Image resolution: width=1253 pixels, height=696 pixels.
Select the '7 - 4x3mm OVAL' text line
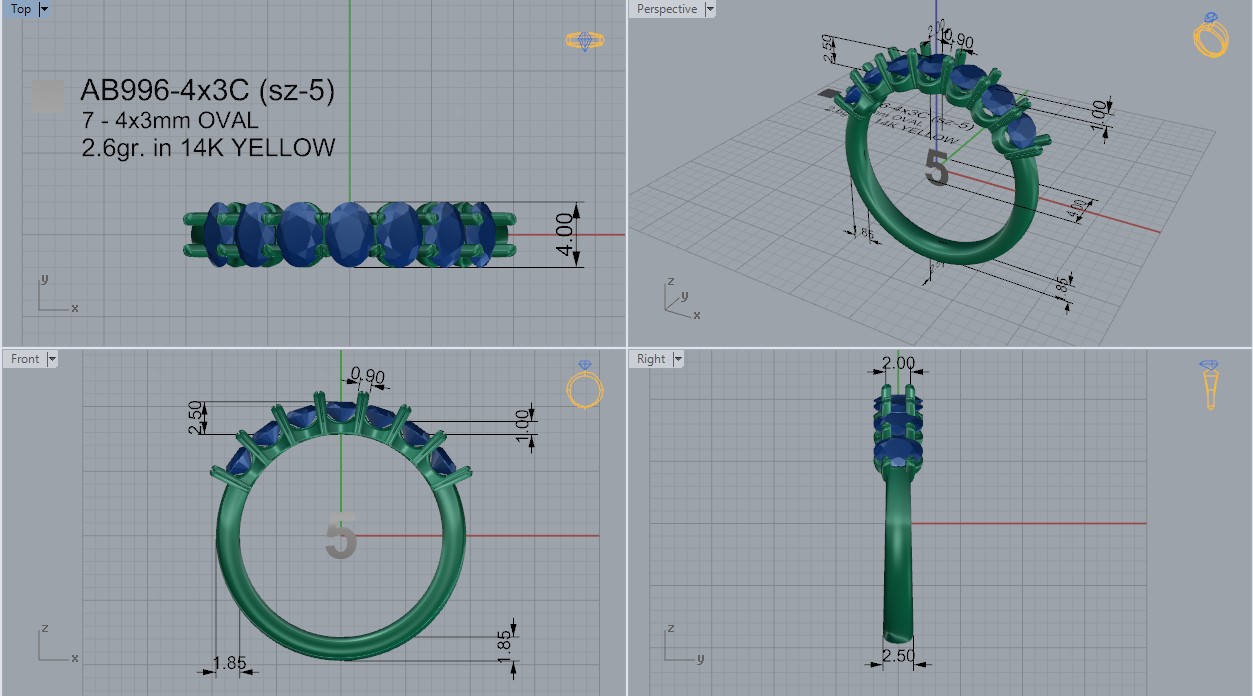170,121
